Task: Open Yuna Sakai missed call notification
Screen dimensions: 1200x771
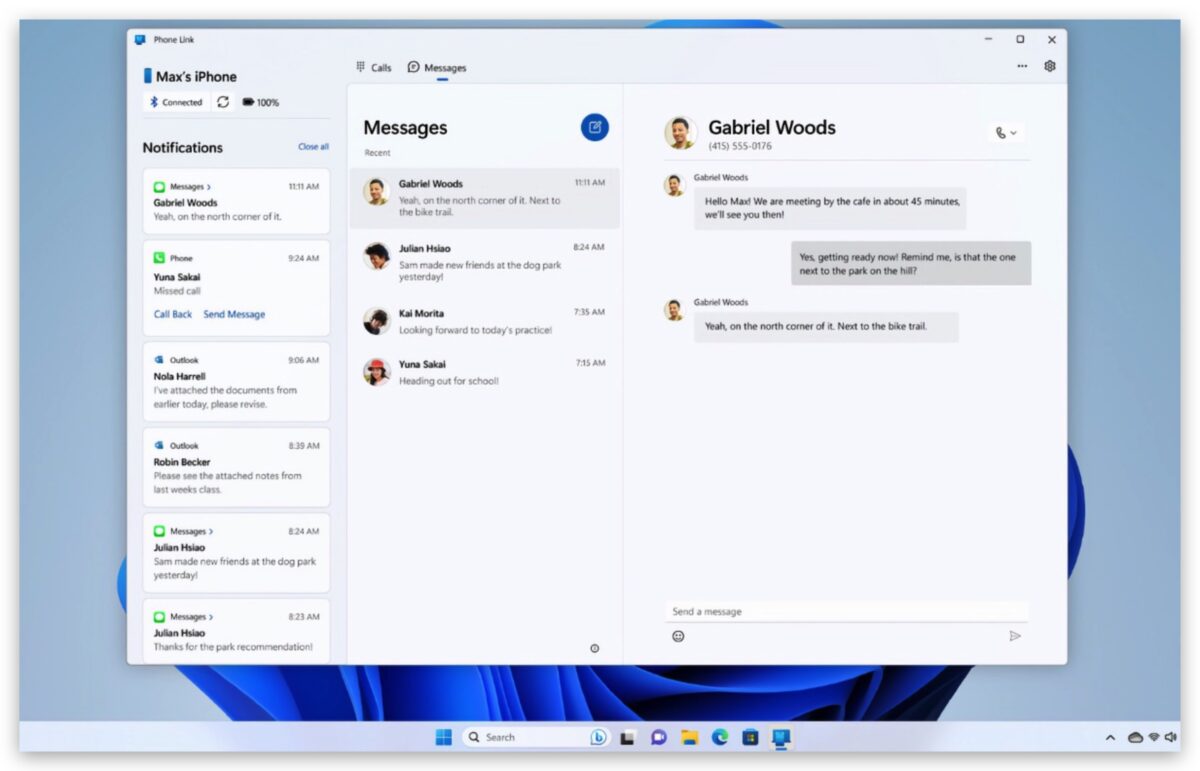Action: (236, 288)
